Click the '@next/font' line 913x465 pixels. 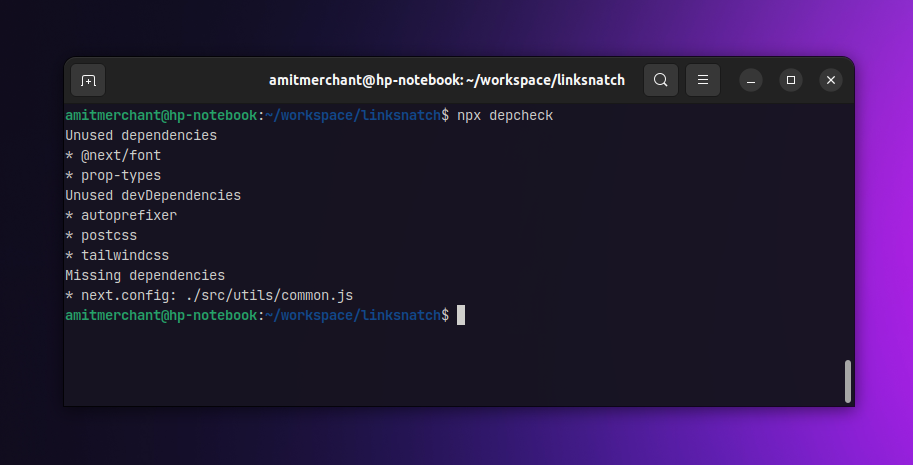tap(113, 155)
